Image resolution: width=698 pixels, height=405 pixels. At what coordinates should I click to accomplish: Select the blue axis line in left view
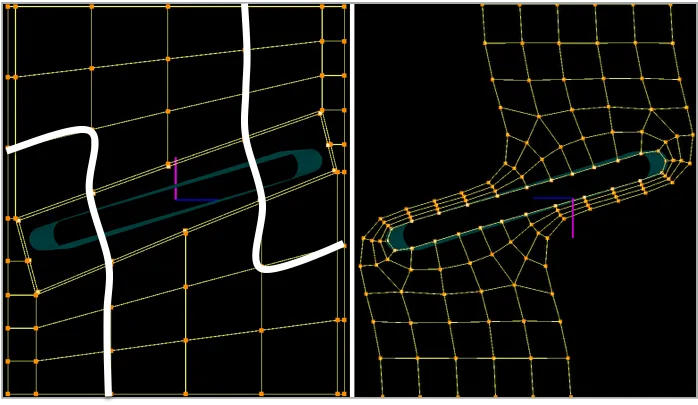196,199
